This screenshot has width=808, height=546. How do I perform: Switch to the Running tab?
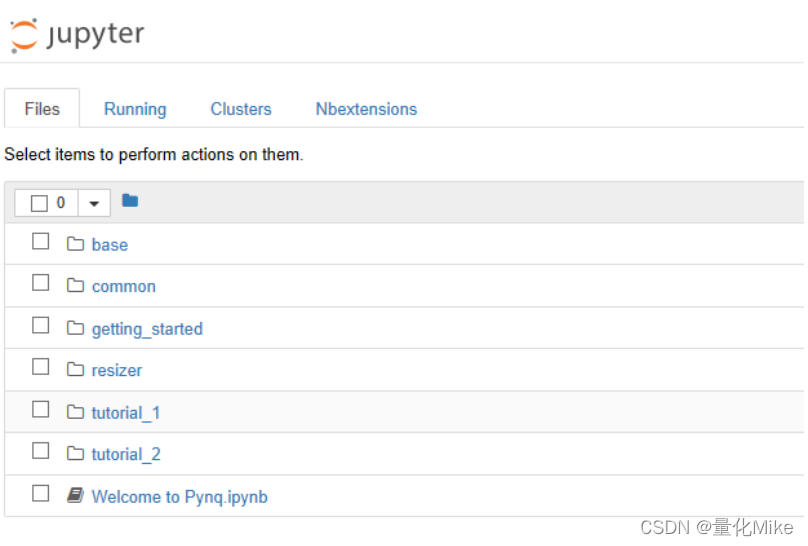coord(135,109)
